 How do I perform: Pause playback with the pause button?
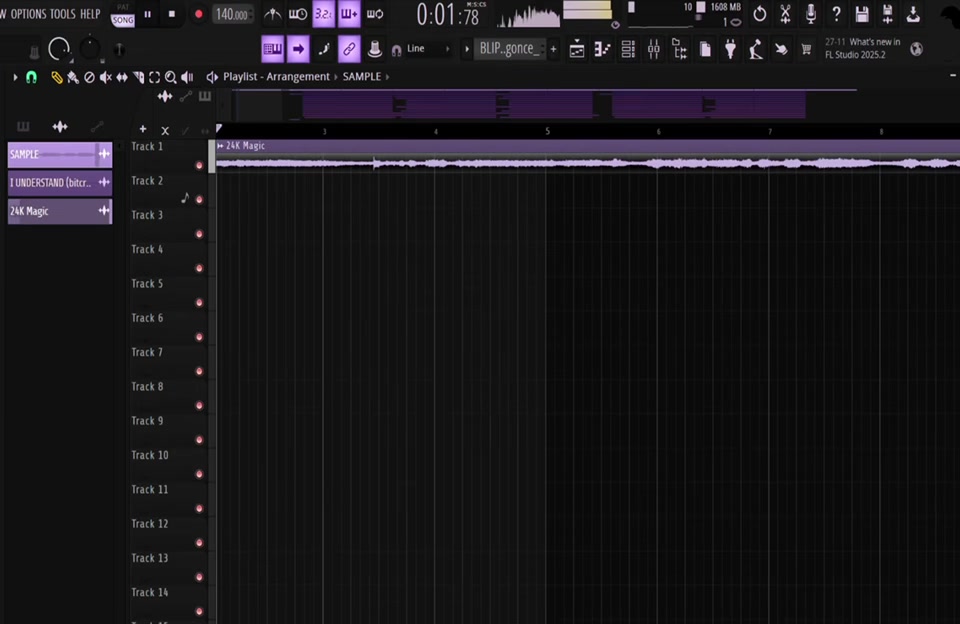(148, 14)
